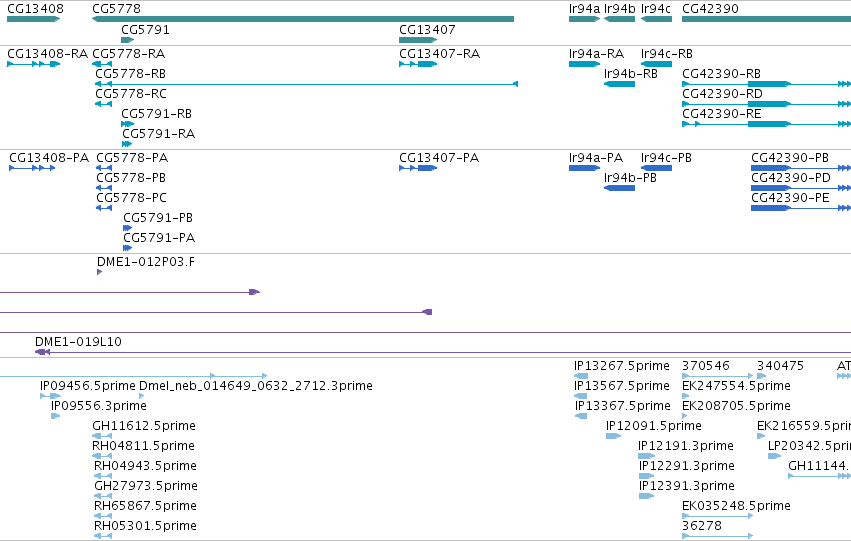Select protein CG5791-PB
This screenshot has width=851, height=541.
158,218
